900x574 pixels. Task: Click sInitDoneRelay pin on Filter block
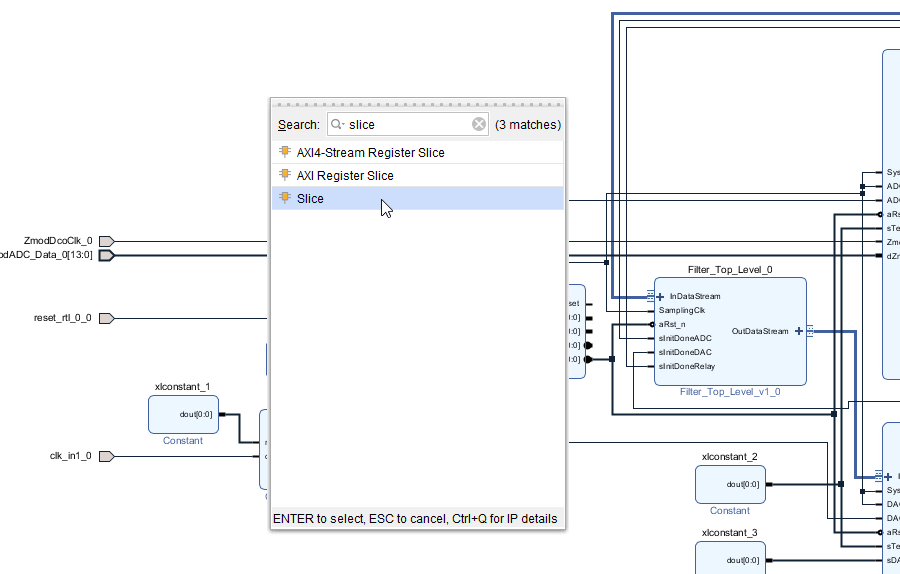(686, 366)
